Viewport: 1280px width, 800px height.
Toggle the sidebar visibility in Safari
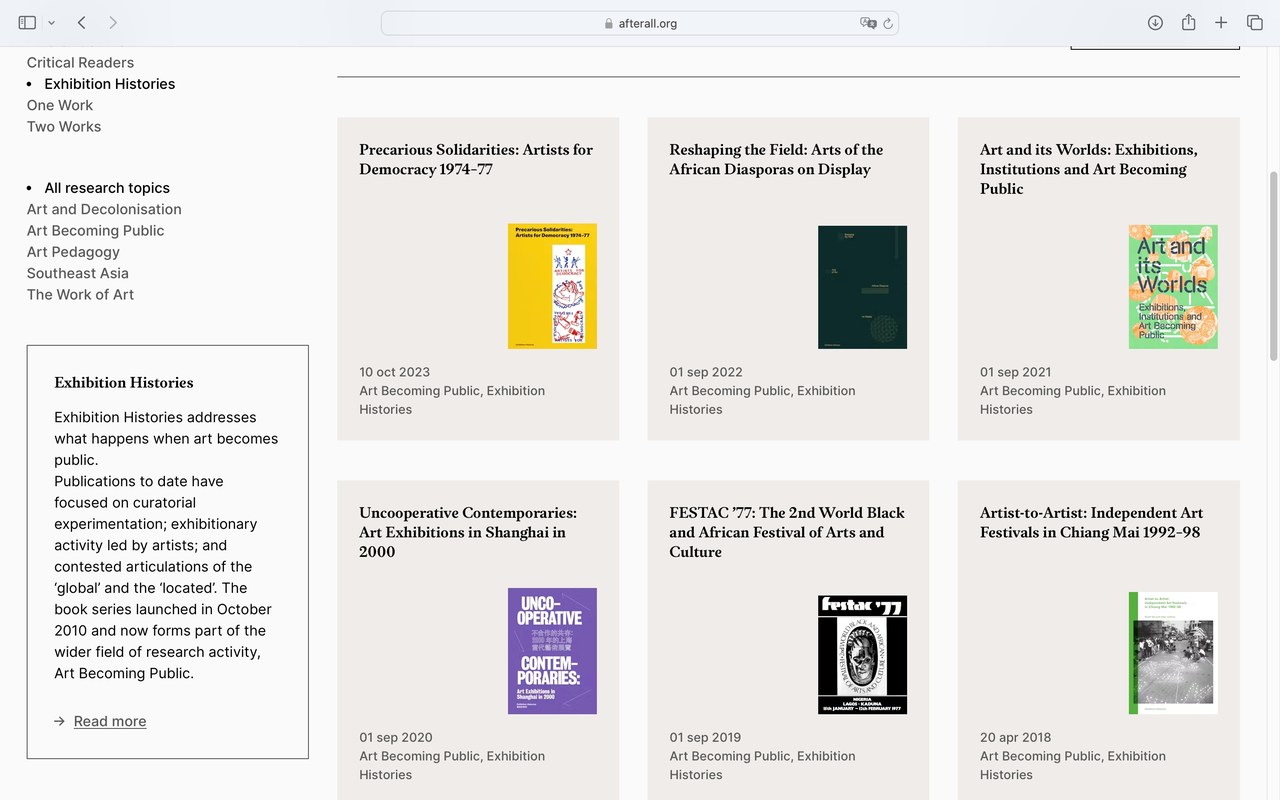click(x=27, y=21)
